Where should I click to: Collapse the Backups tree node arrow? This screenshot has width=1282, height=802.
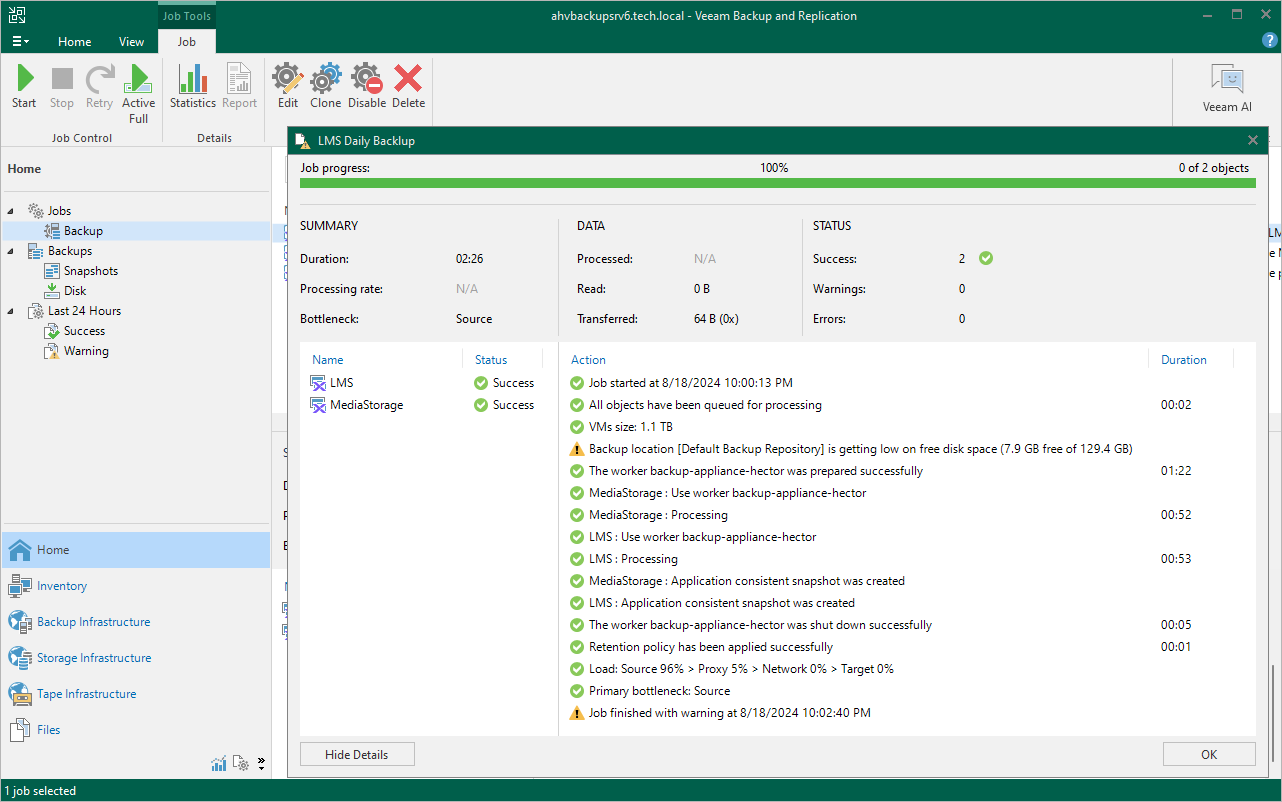pos(13,251)
